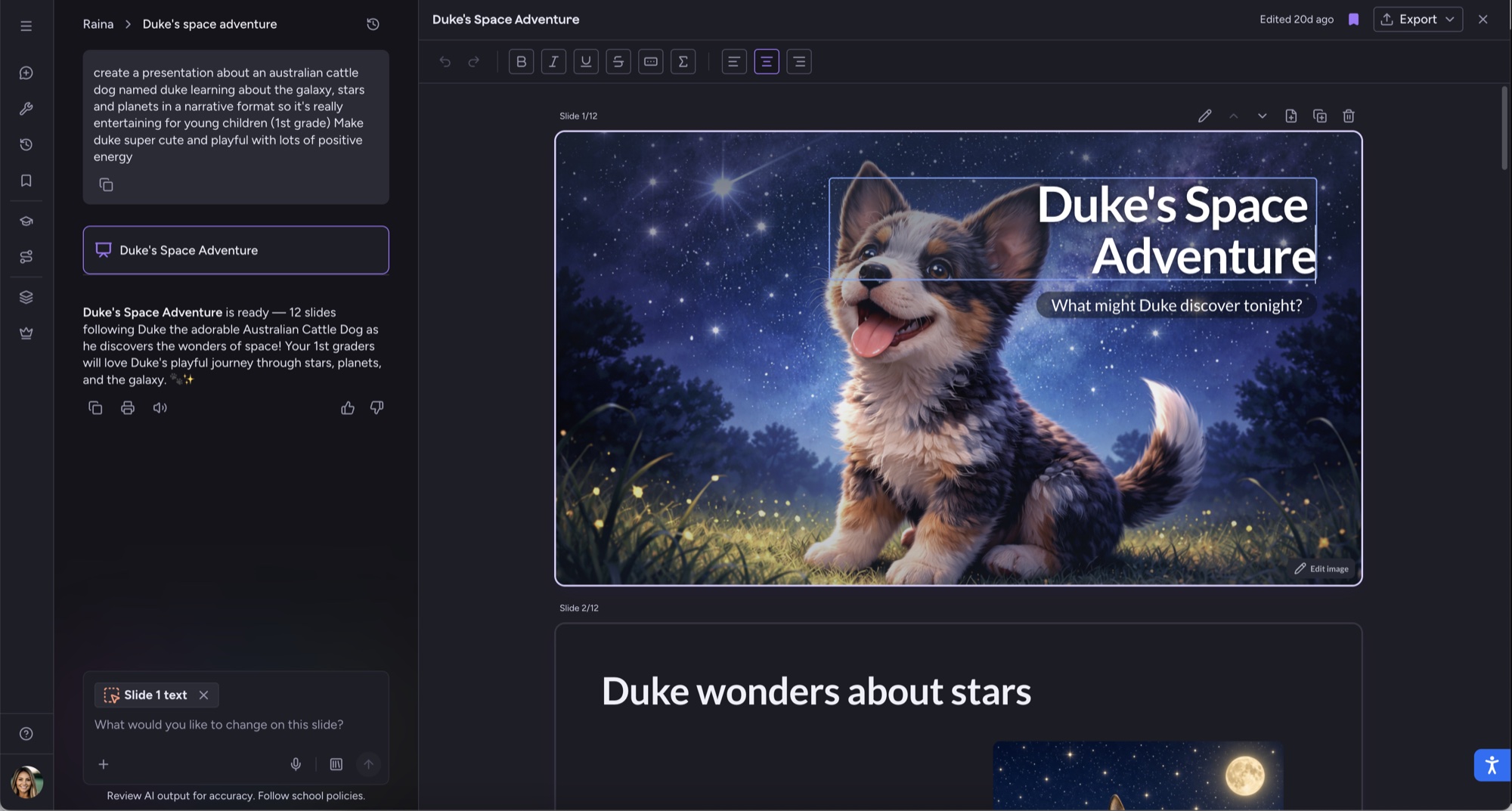The height and width of the screenshot is (811, 1512).
Task: Activate microphone voice input
Action: tap(296, 764)
